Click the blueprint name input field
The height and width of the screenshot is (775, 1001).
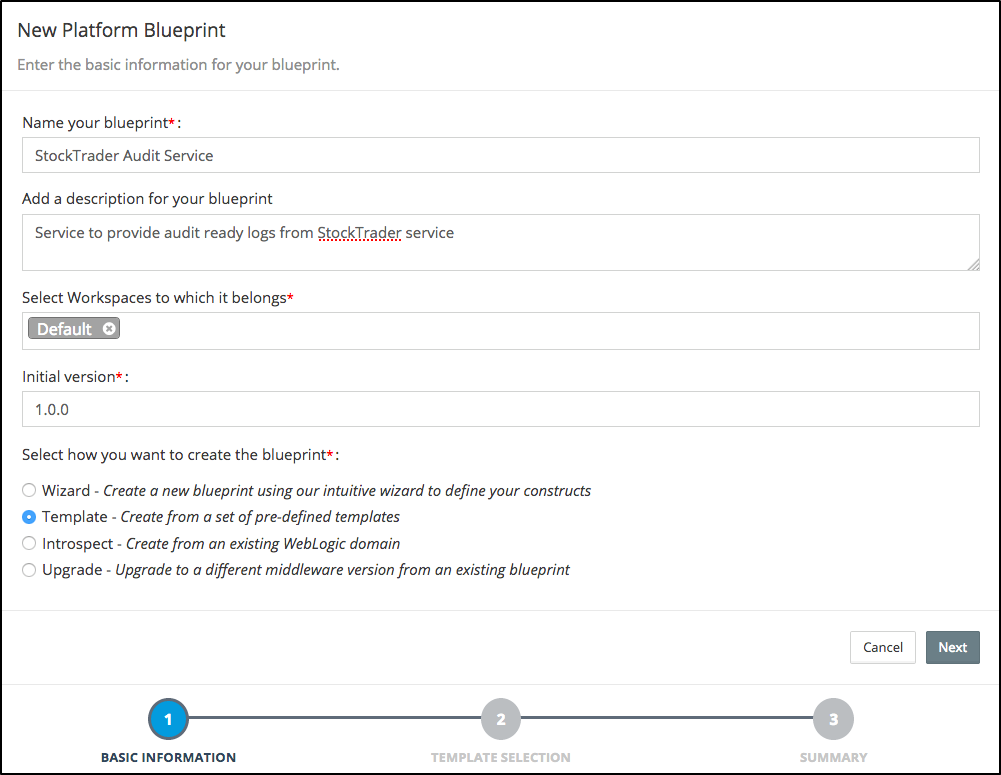pyautogui.click(x=500, y=155)
